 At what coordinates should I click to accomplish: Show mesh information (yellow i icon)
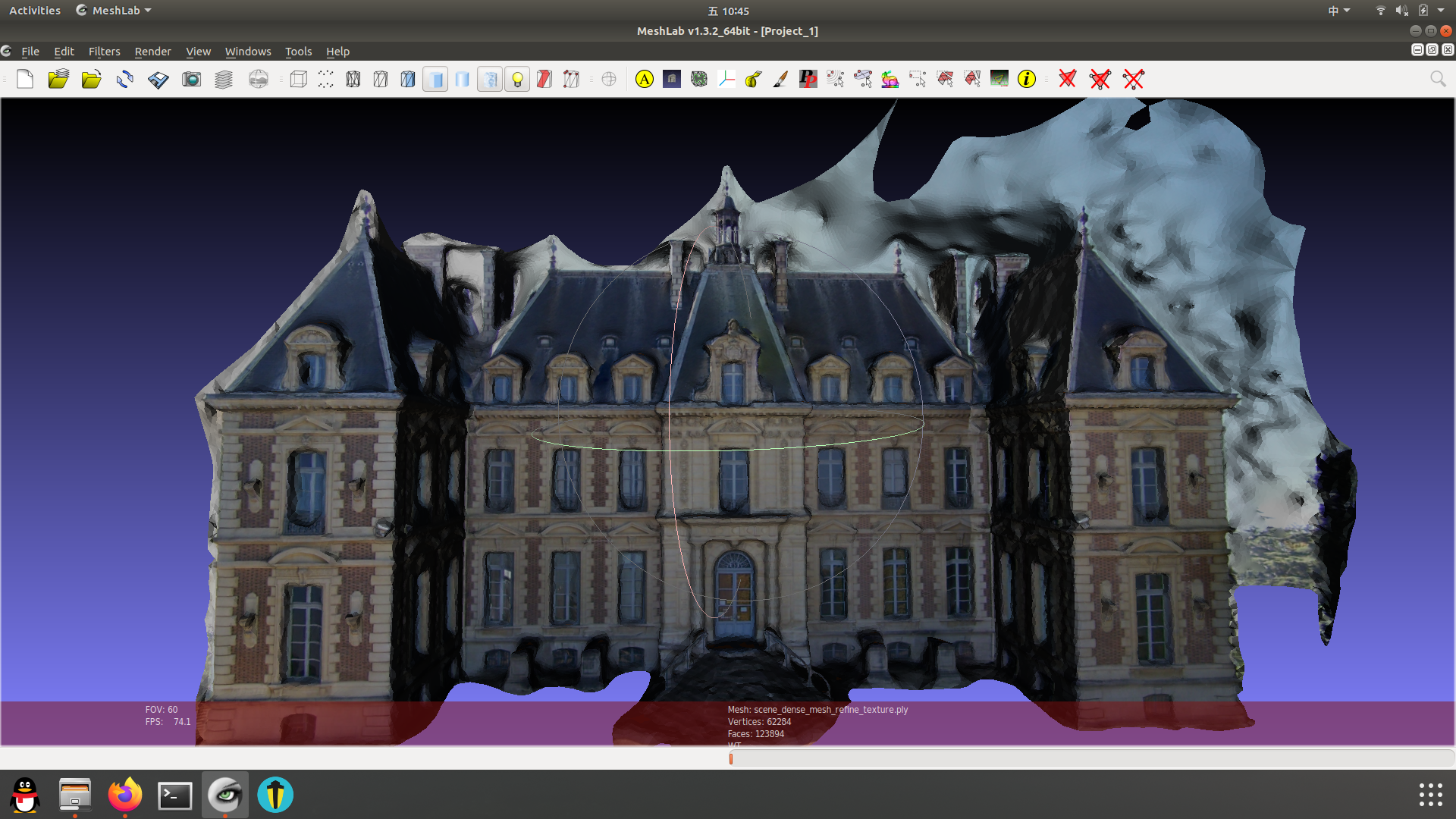(1027, 79)
